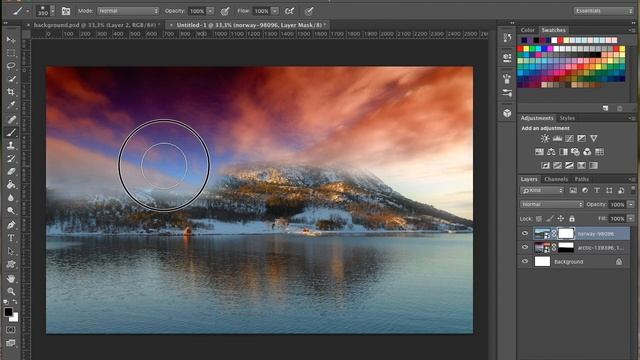This screenshot has height=360, width=640.
Task: Switch to the Styles panel tab
Action: (x=567, y=118)
